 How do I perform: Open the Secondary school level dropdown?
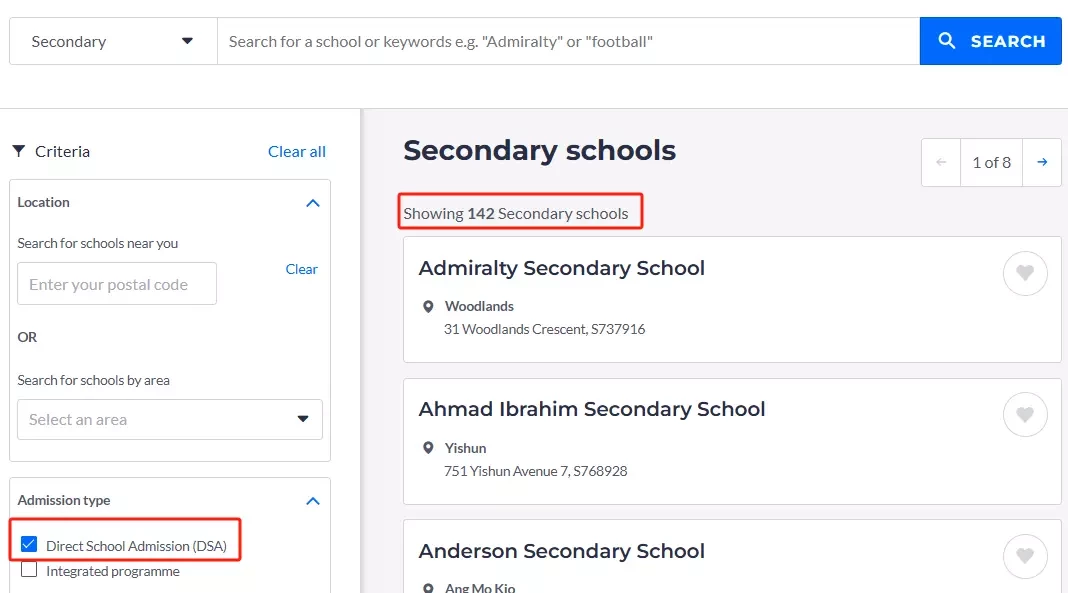[x=112, y=41]
